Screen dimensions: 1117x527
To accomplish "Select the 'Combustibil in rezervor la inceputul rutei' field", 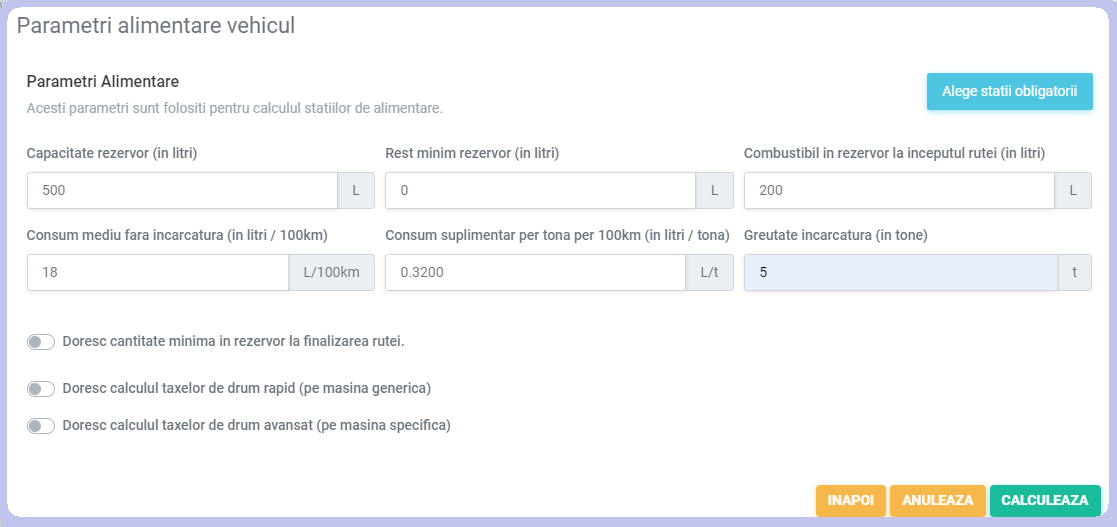I will 899,190.
